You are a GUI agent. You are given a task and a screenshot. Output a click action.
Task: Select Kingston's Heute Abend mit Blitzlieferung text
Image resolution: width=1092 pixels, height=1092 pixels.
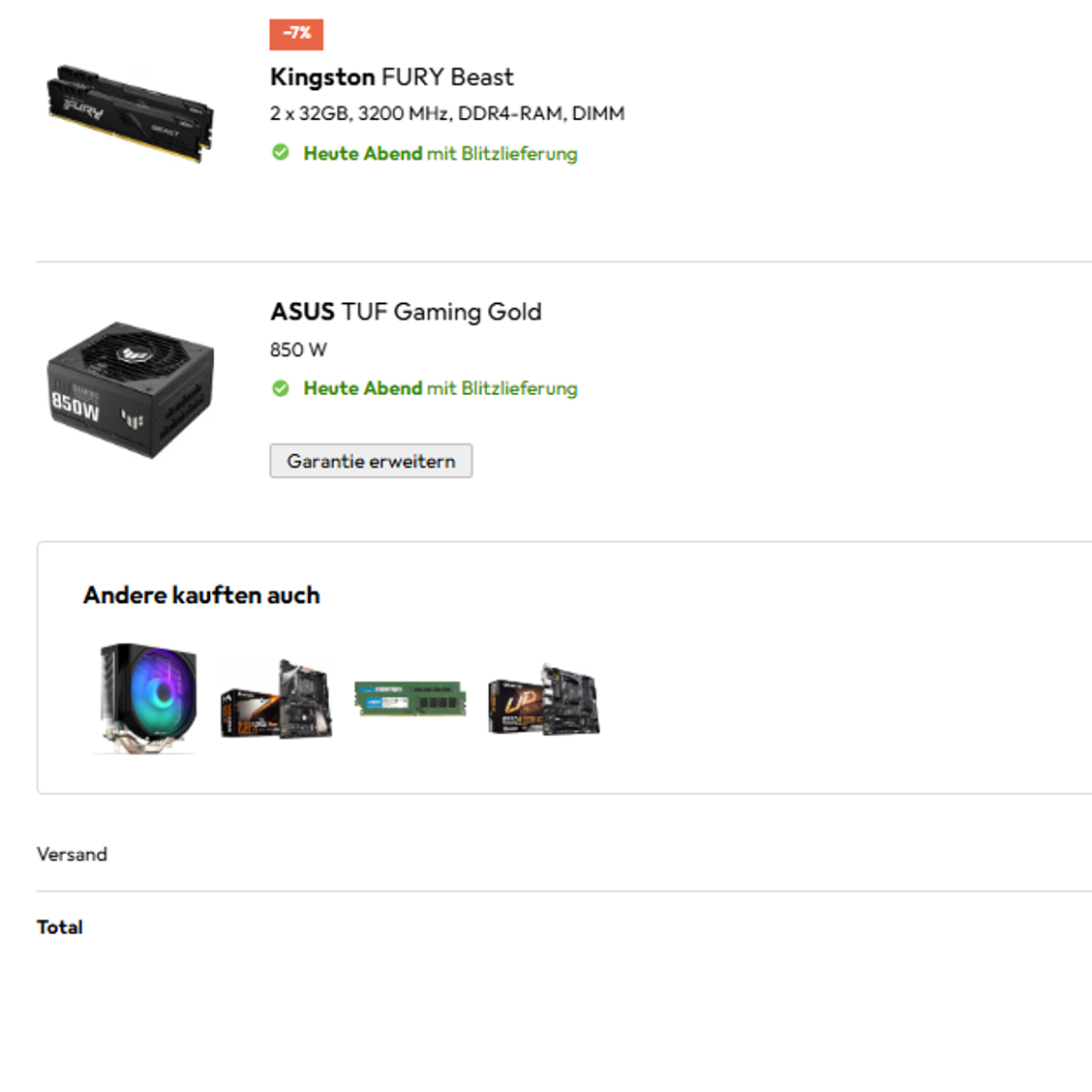click(x=440, y=153)
